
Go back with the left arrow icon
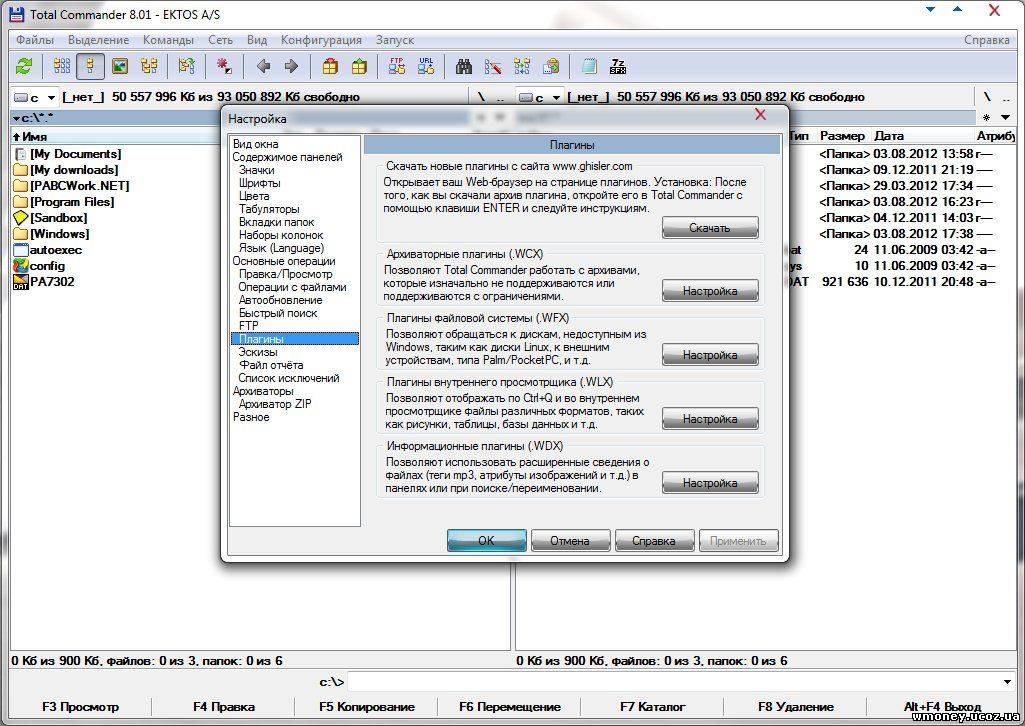pyautogui.click(x=263, y=66)
